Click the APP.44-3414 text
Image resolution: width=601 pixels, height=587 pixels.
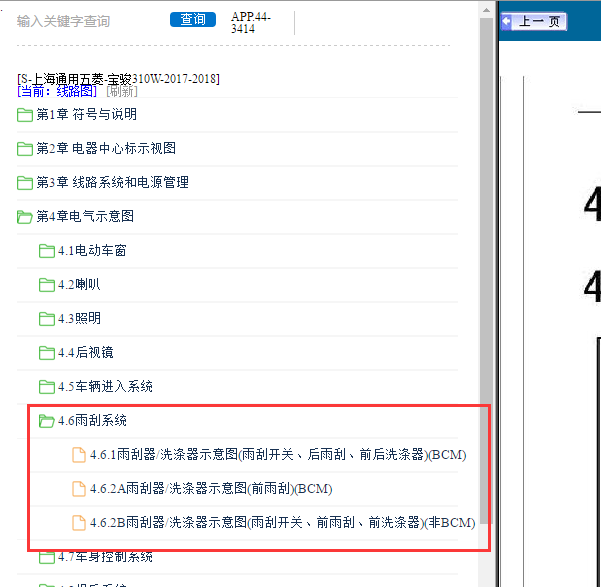(x=251, y=23)
